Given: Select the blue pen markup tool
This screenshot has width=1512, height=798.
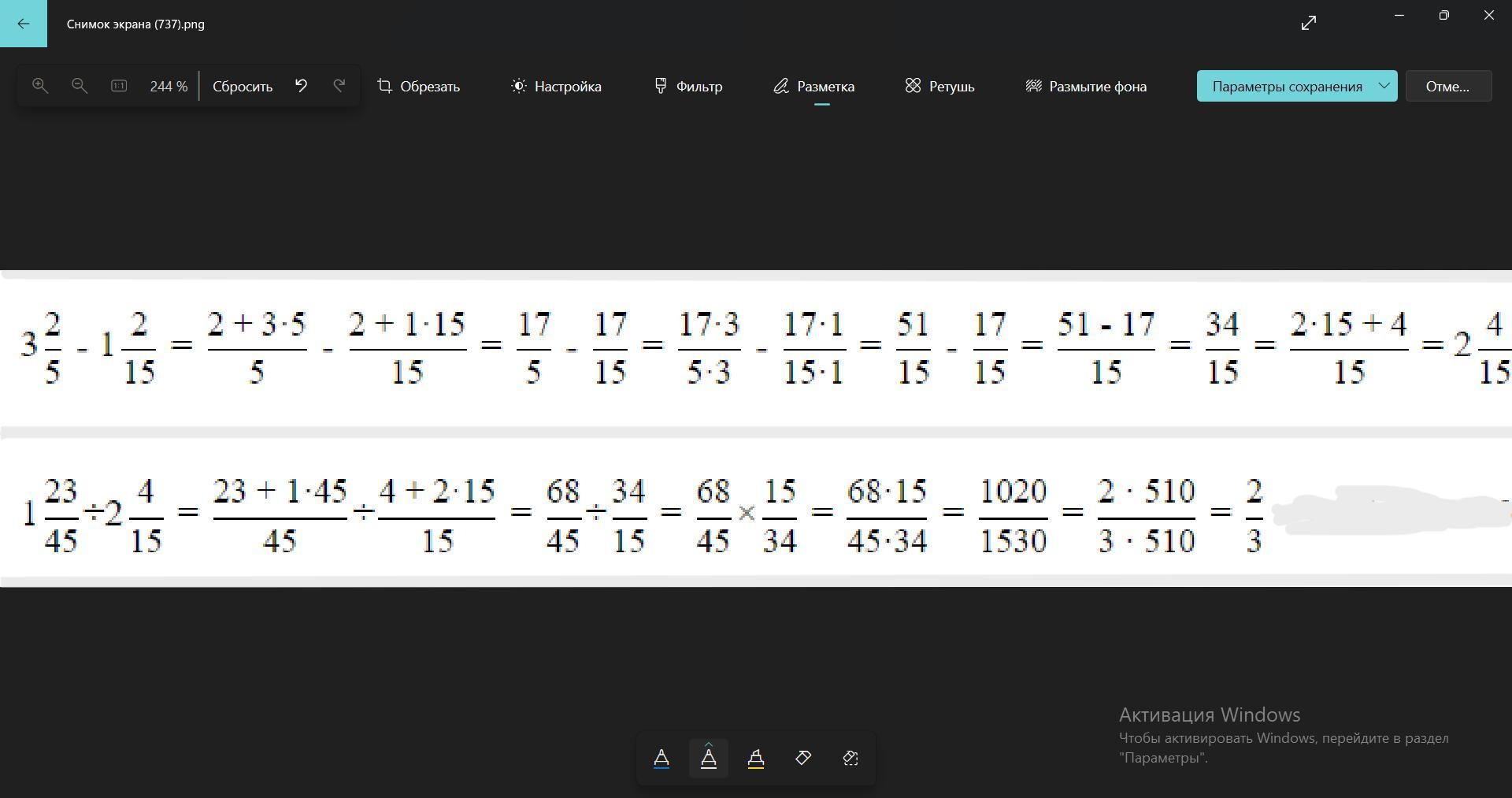Looking at the screenshot, I should tap(661, 758).
